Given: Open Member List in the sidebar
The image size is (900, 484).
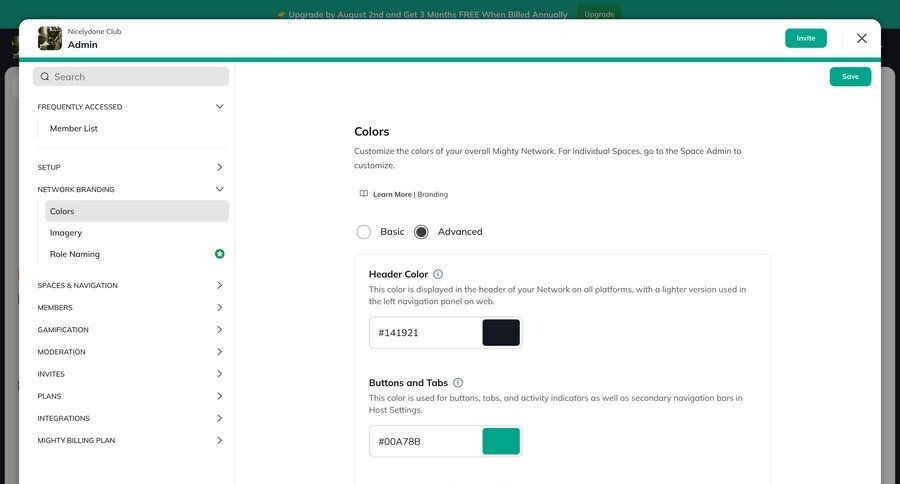Looking at the screenshot, I should pyautogui.click(x=73, y=129).
